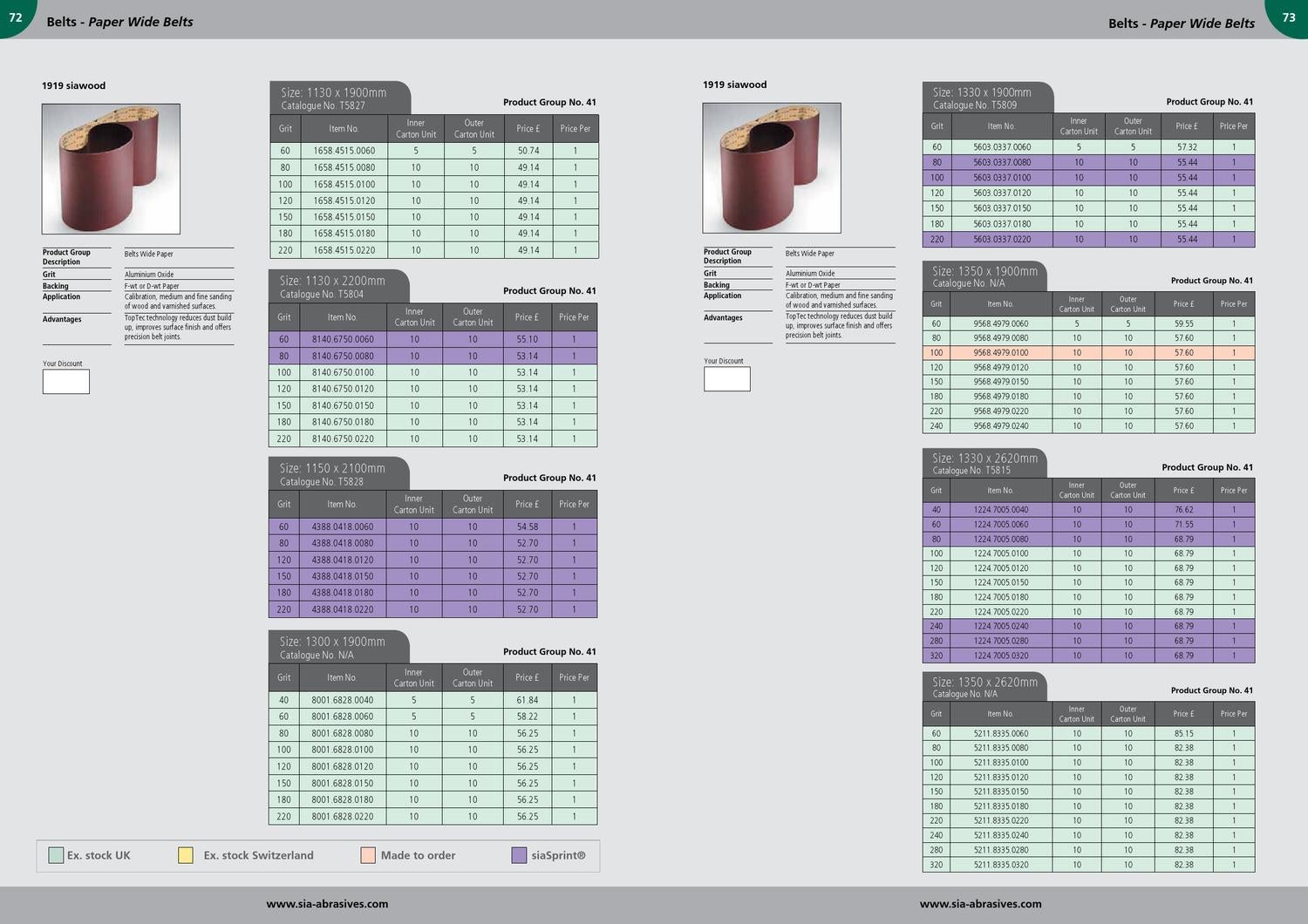Click item number 1224.7005.0320
This screenshot has width=1308, height=924.
1001,656
